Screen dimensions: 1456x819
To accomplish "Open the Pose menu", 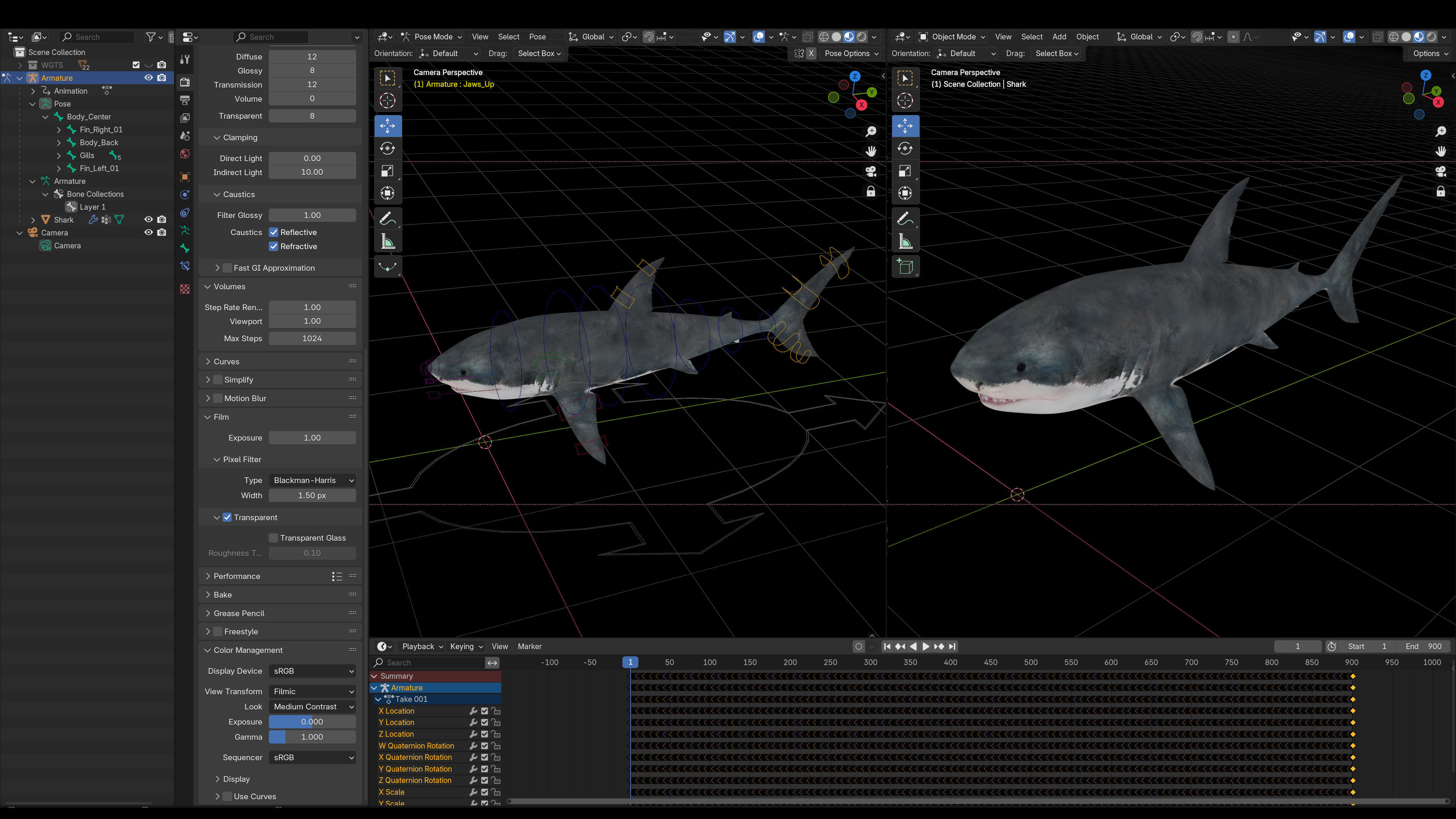I will tap(537, 37).
